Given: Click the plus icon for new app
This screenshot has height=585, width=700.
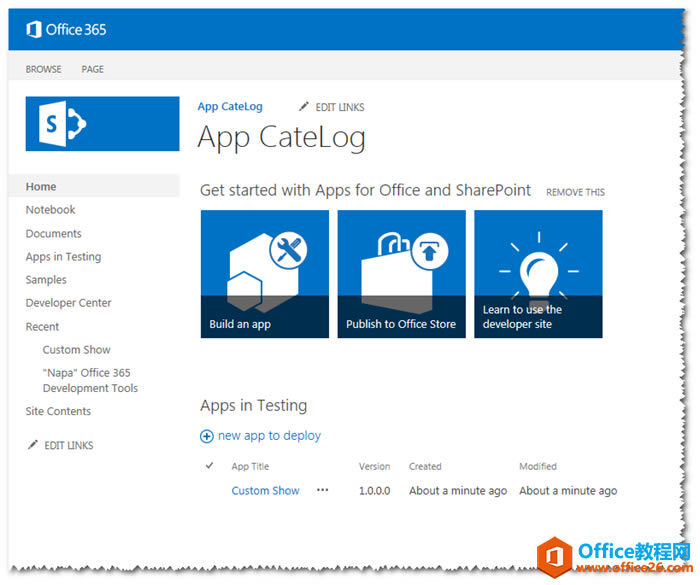Looking at the screenshot, I should click(207, 436).
